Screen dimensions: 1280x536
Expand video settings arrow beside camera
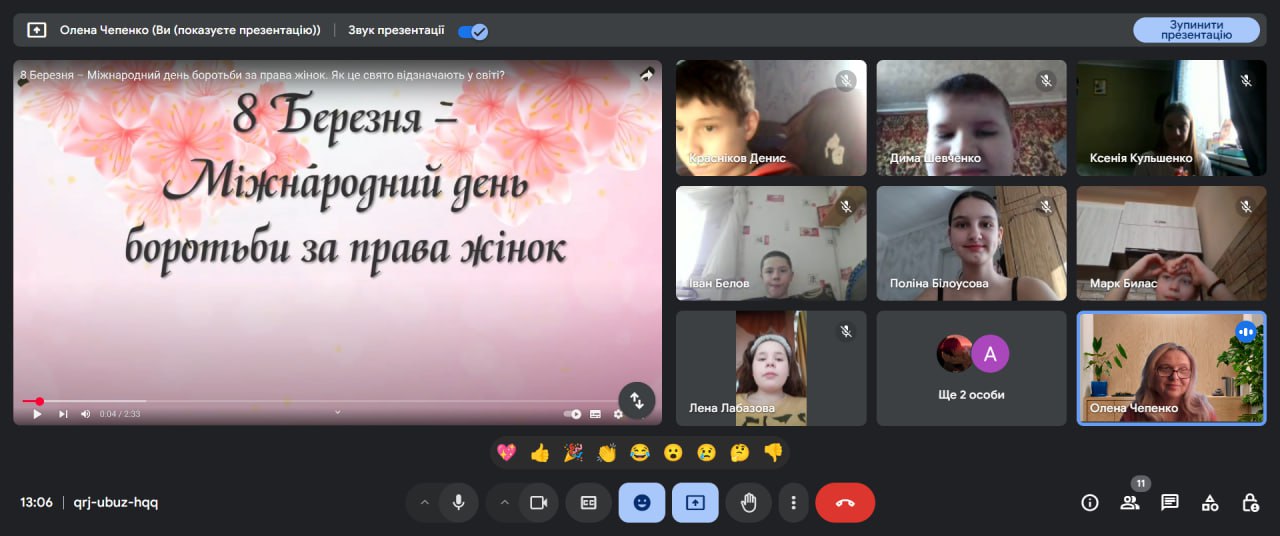(x=504, y=503)
